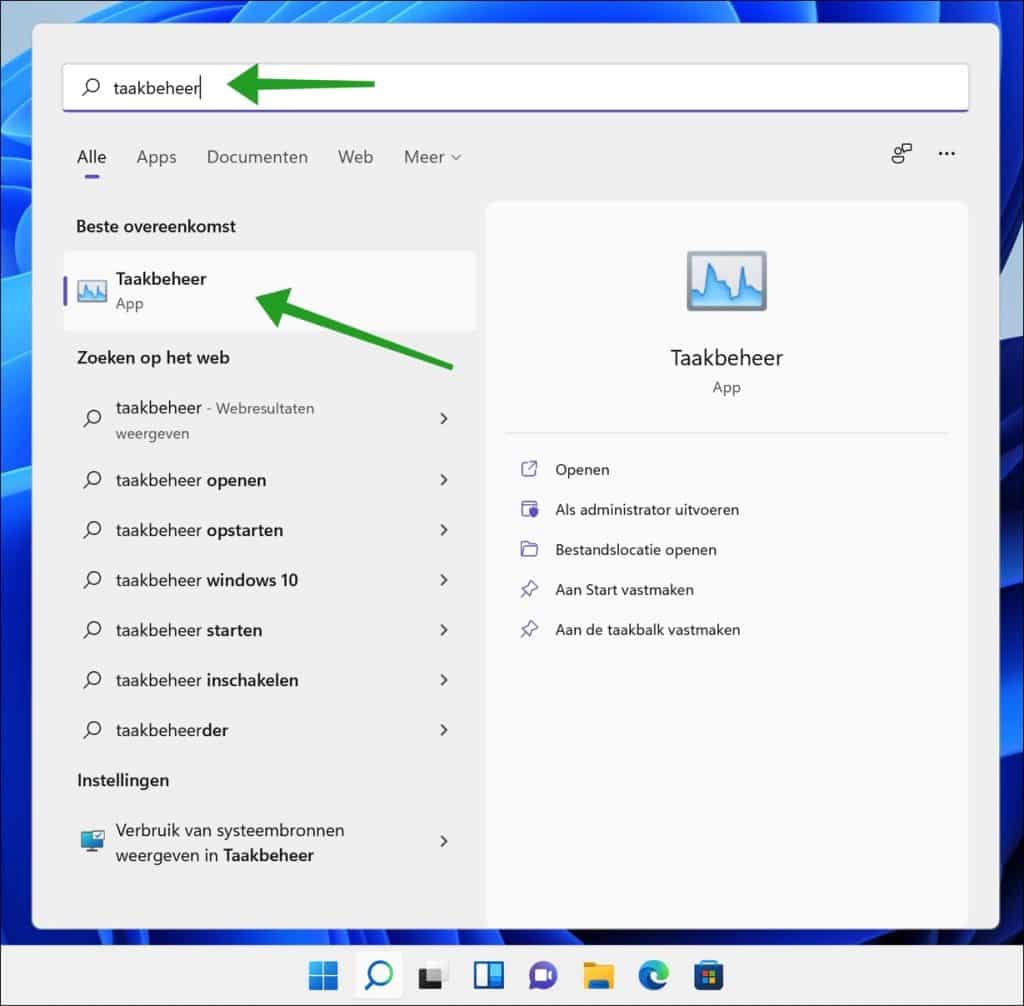Click the Openen icon
Image resolution: width=1024 pixels, height=1006 pixels.
(x=529, y=469)
